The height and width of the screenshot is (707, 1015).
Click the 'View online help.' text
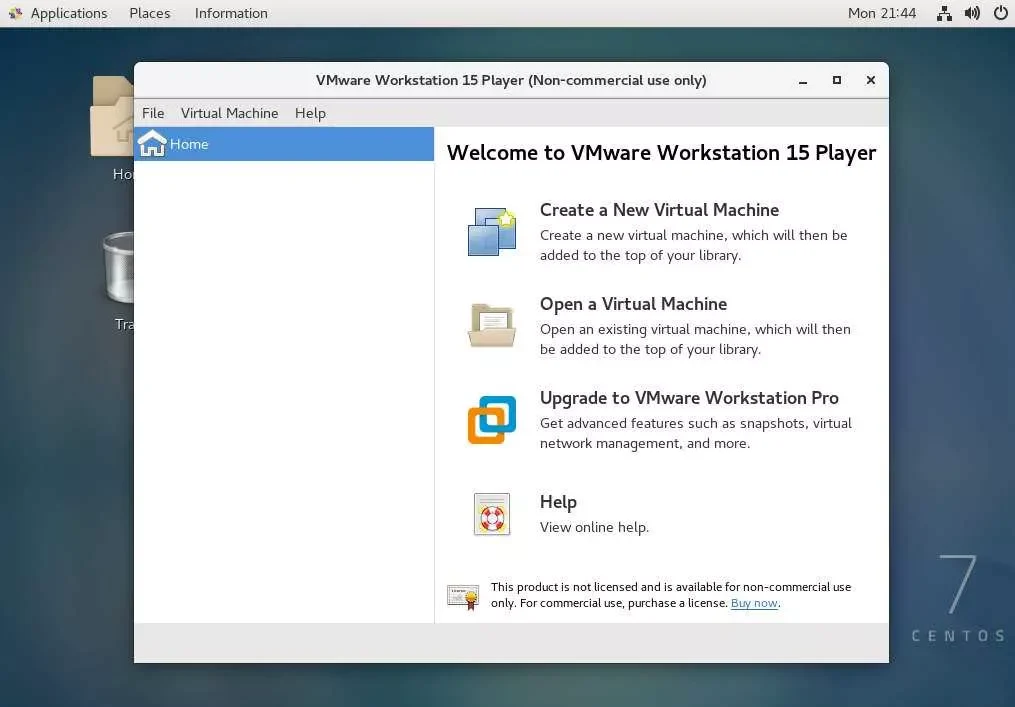pyautogui.click(x=594, y=527)
